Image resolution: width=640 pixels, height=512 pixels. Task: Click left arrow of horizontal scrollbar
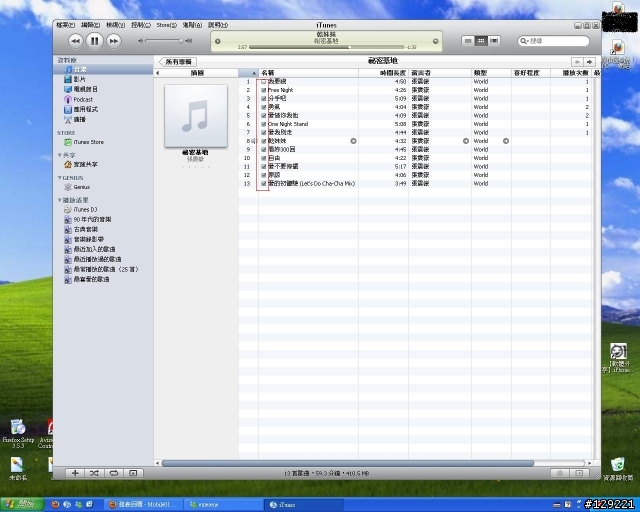158,463
